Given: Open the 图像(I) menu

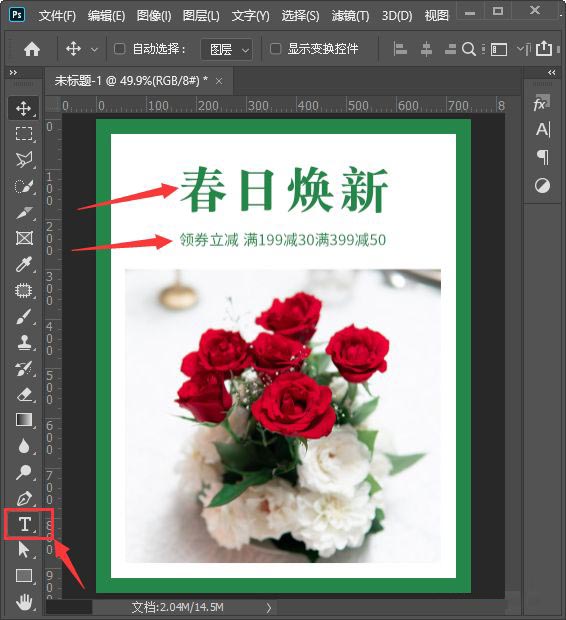Looking at the screenshot, I should tap(154, 16).
